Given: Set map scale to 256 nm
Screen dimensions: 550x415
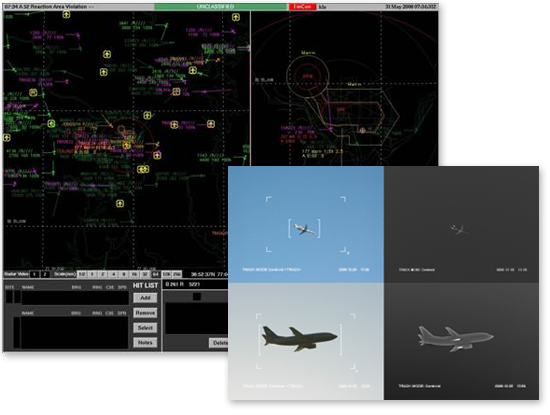Looking at the screenshot, I should (177, 274).
